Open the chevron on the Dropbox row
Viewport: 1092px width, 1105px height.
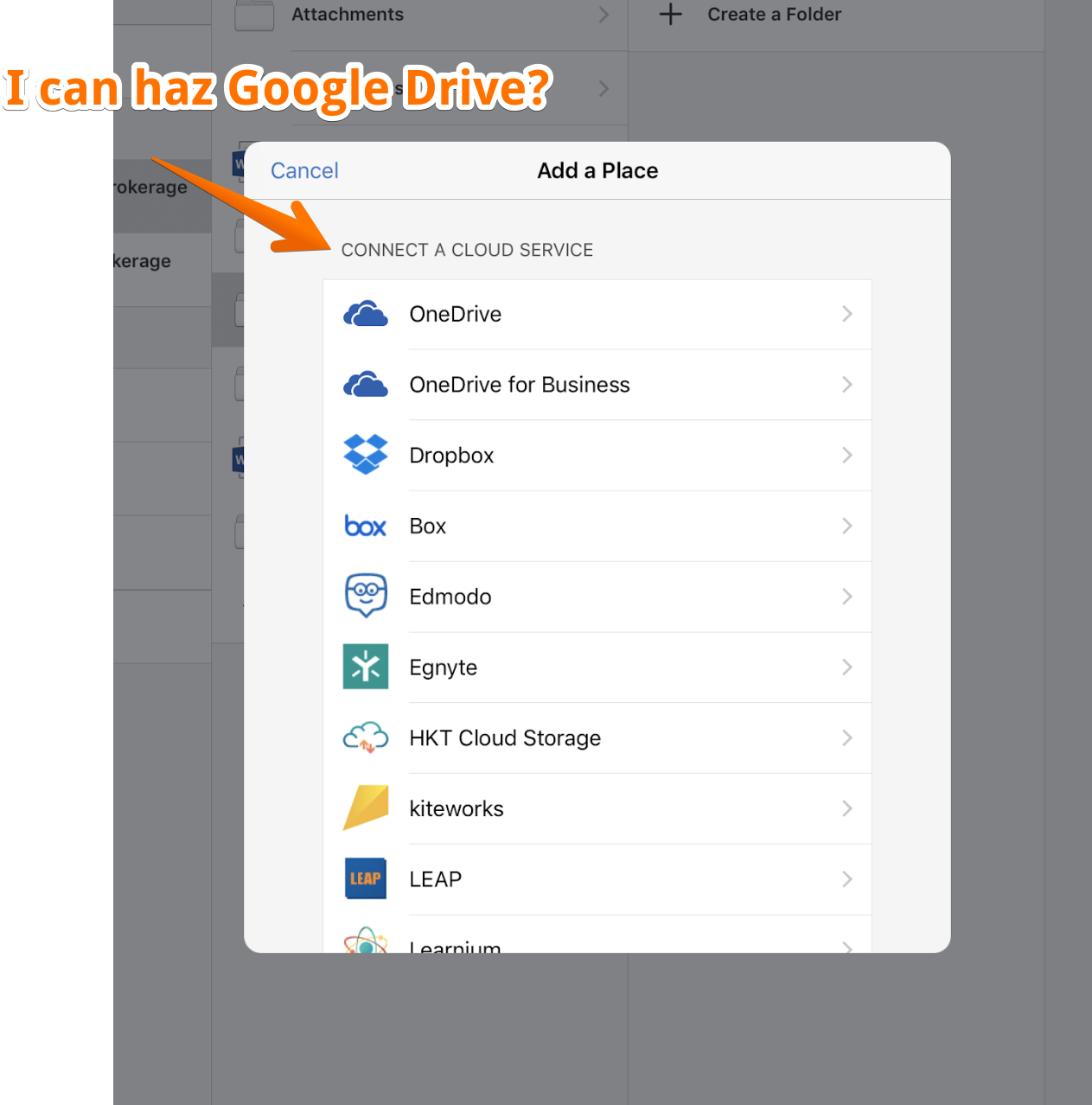pos(847,455)
